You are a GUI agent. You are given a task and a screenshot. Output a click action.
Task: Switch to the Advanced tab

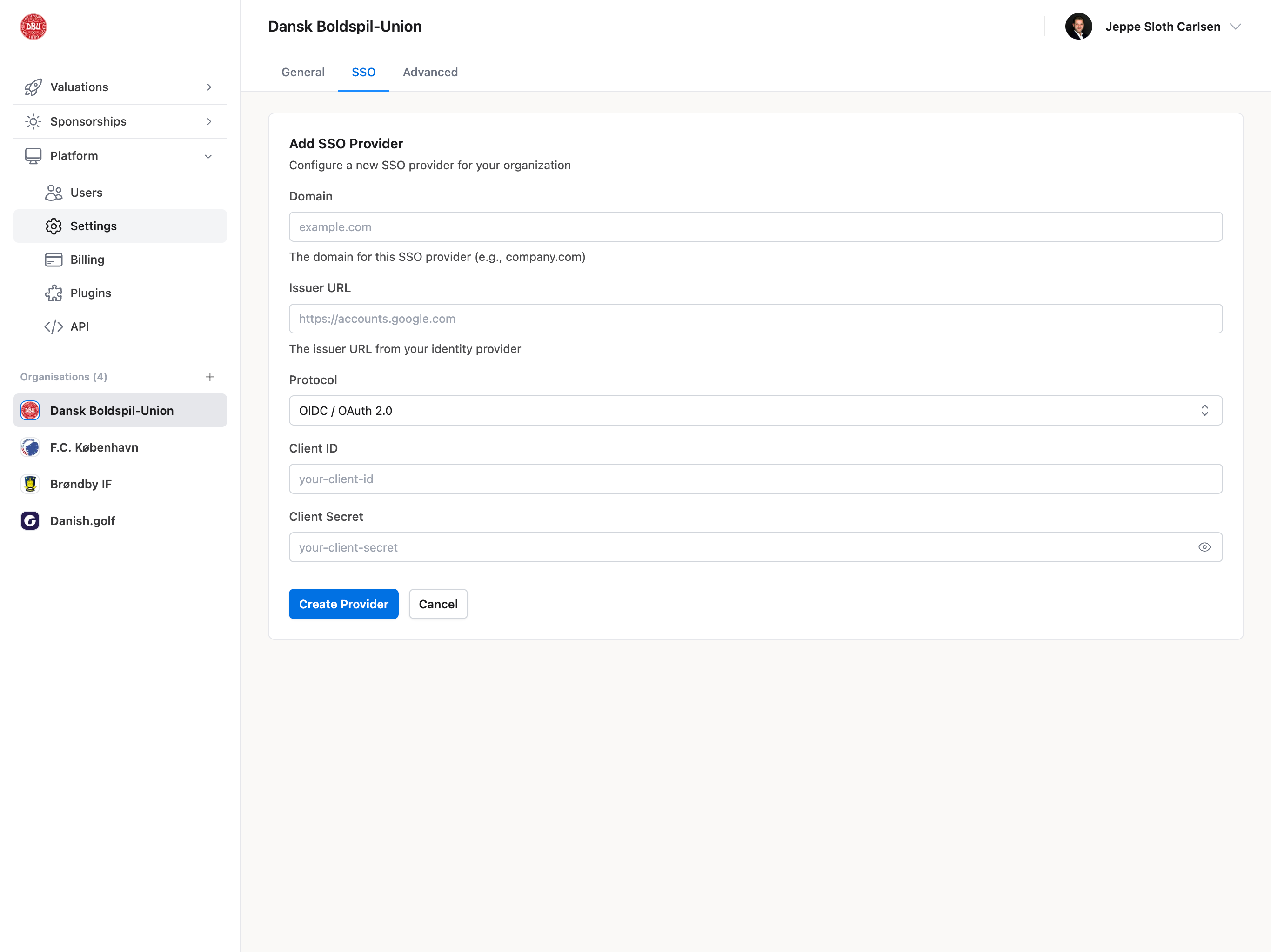pyautogui.click(x=430, y=73)
